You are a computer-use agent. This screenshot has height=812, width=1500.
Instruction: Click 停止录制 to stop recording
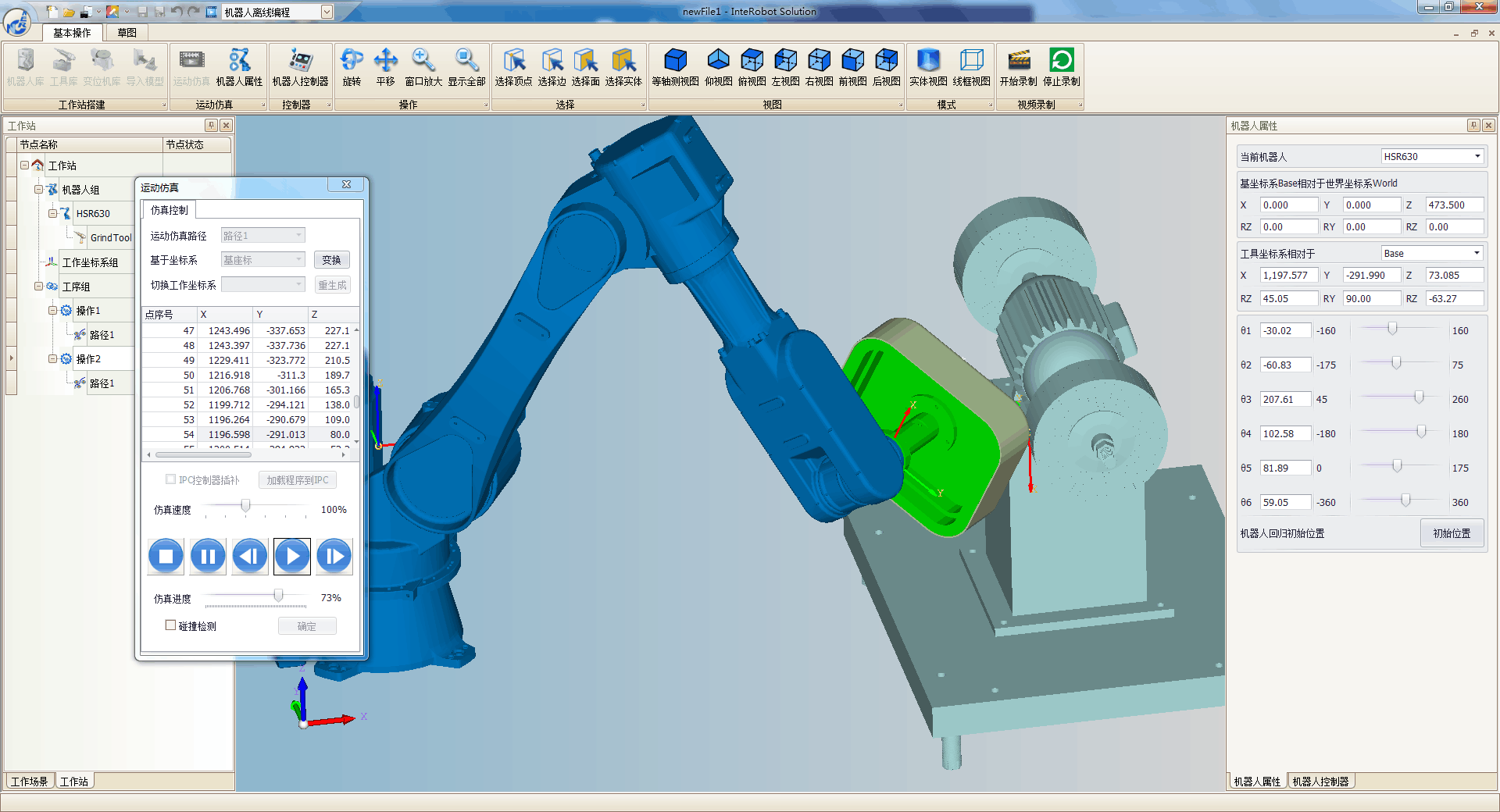(x=1062, y=67)
